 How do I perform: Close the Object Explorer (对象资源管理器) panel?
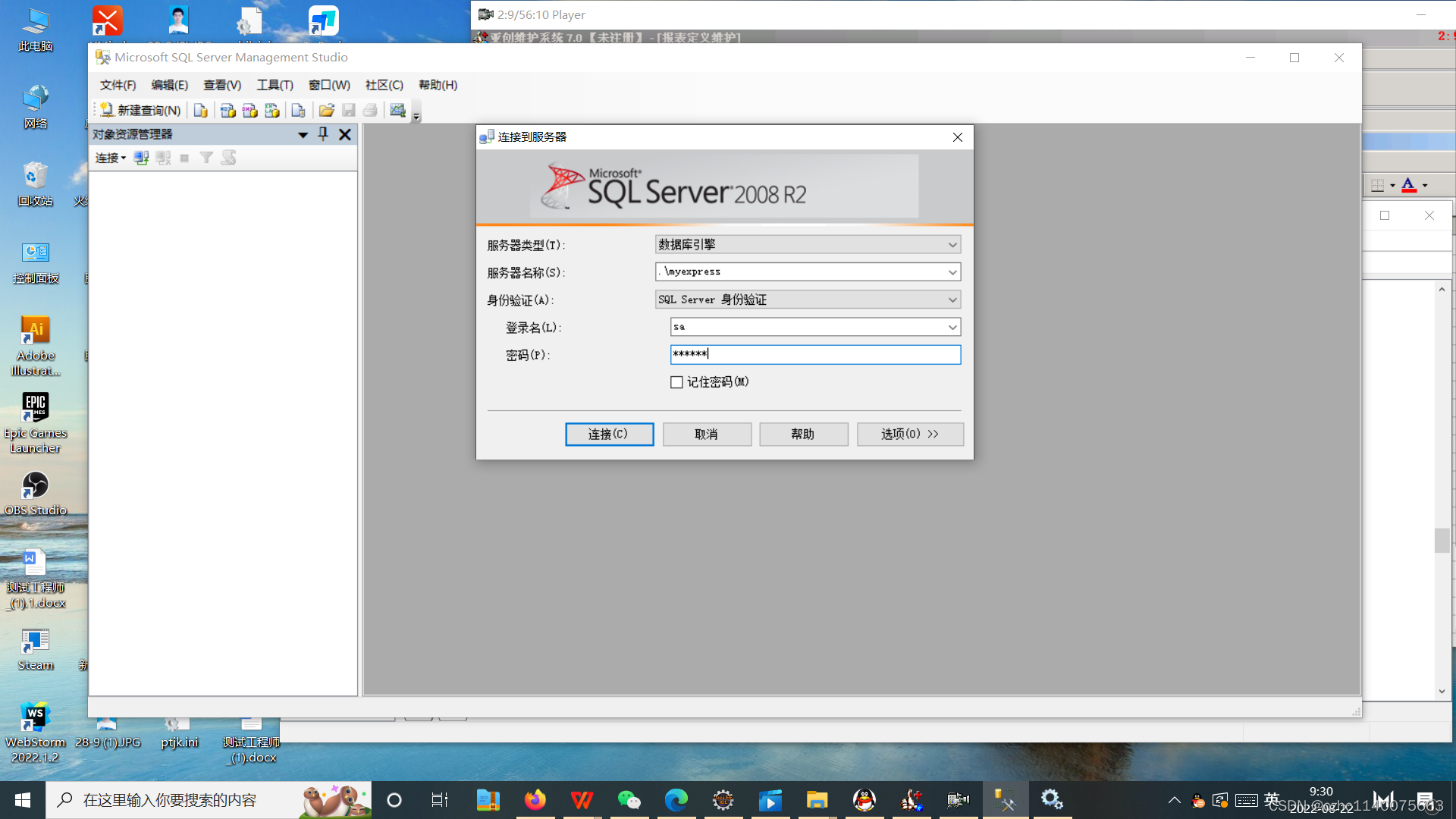pos(345,134)
